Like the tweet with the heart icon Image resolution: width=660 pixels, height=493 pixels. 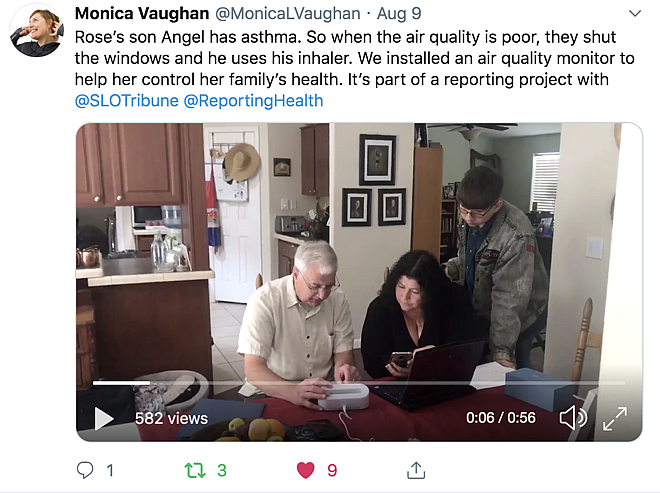point(306,470)
